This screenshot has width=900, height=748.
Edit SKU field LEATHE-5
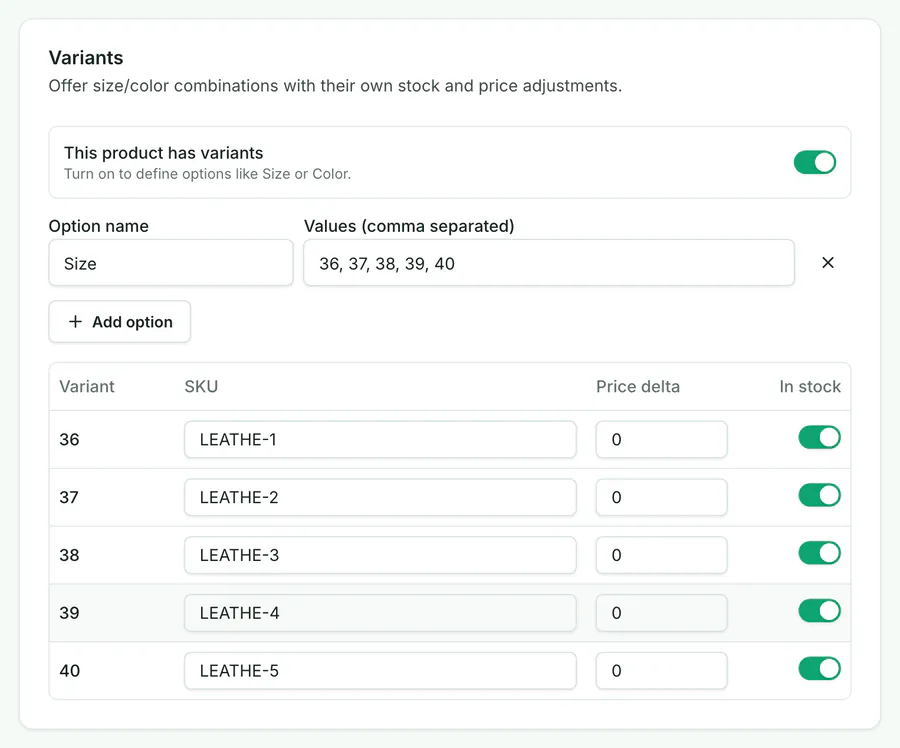tap(380, 671)
